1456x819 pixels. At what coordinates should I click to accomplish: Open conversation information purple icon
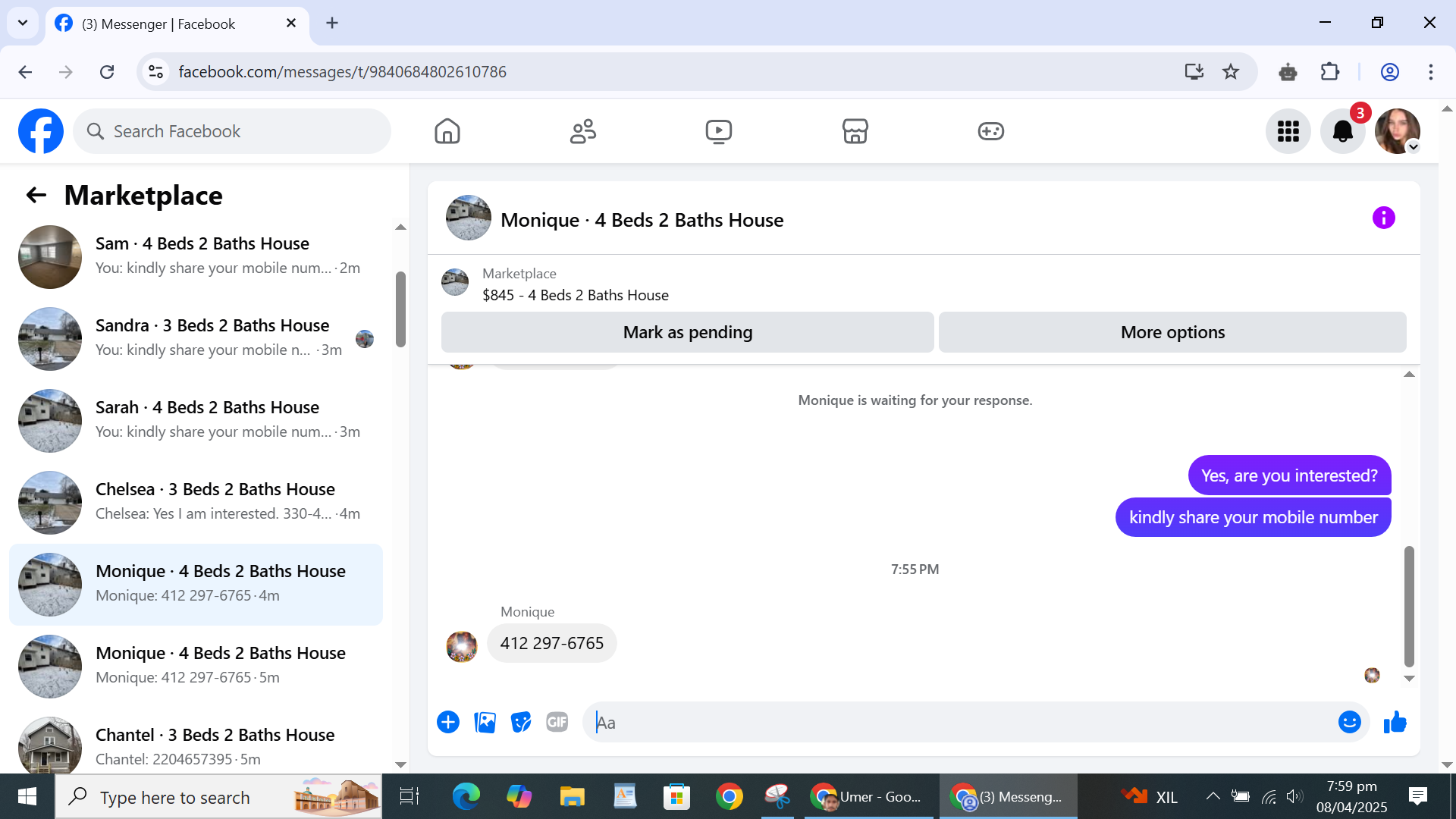pos(1383,218)
